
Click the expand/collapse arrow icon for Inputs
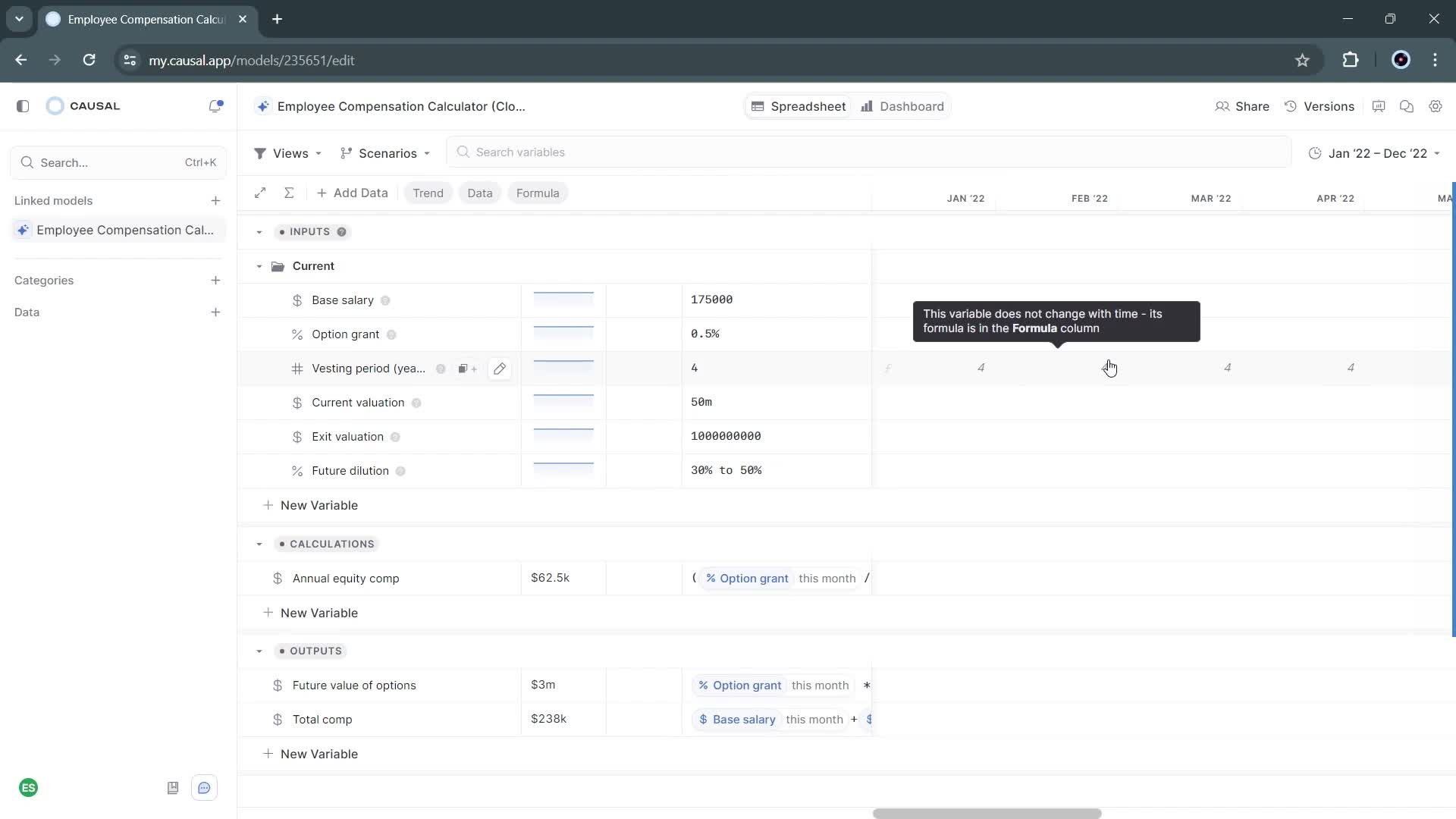(x=259, y=231)
